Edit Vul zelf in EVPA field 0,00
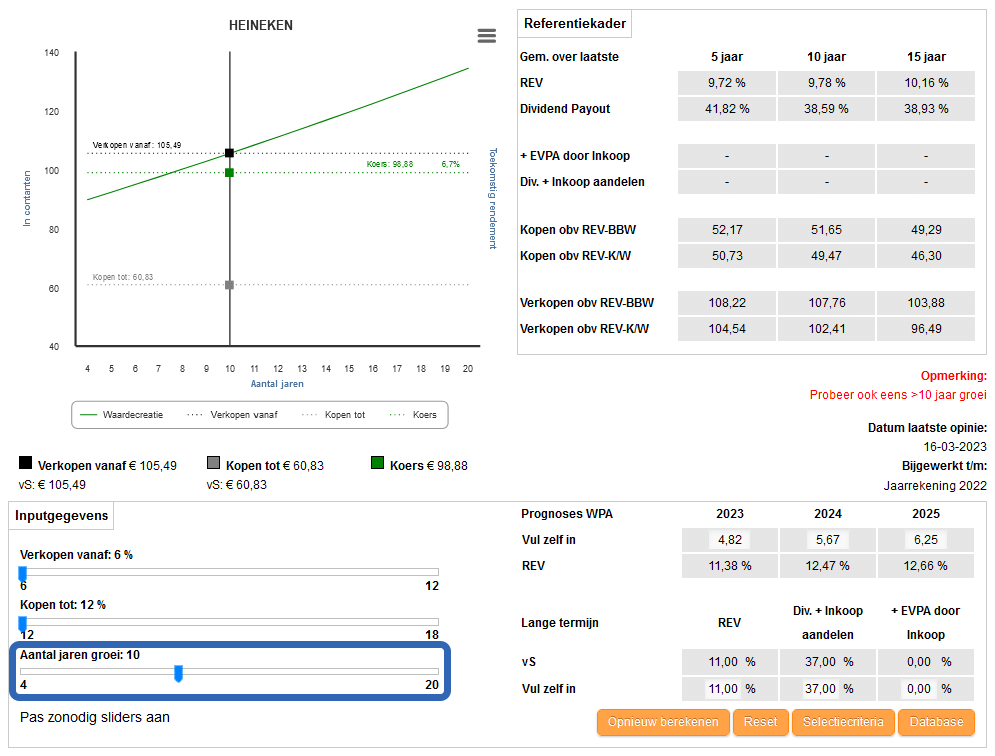The width and height of the screenshot is (995, 756). (x=919, y=689)
